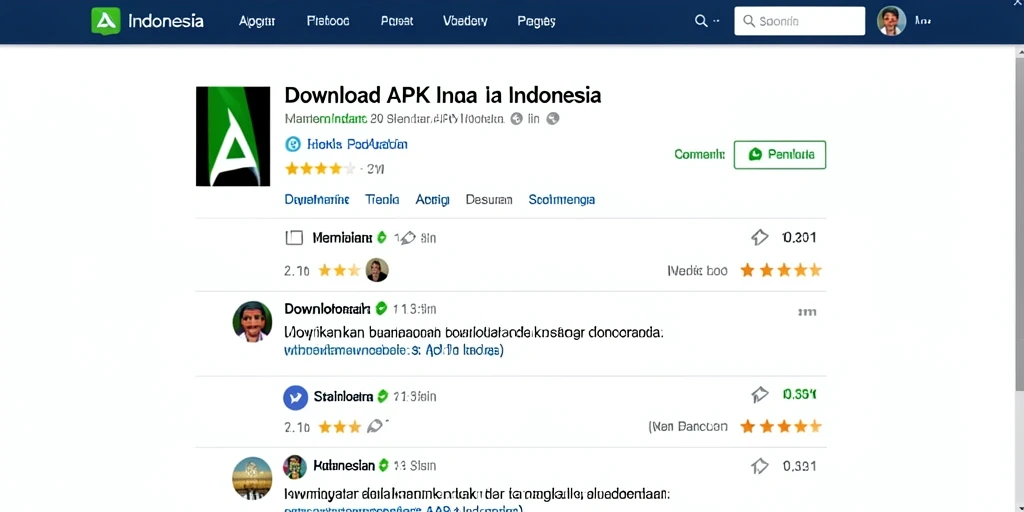Open the Pagies menu item
The image size is (1024, 512).
(536, 21)
